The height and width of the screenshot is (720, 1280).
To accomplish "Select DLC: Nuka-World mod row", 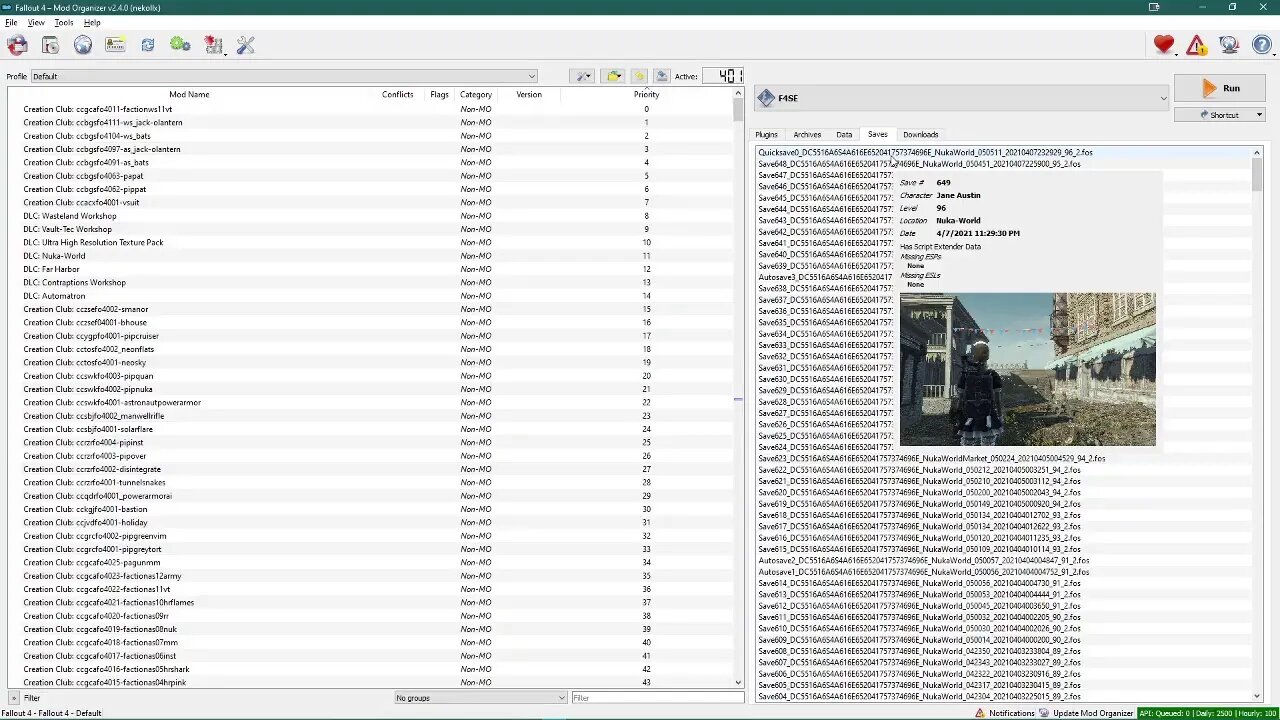I will click(370, 256).
